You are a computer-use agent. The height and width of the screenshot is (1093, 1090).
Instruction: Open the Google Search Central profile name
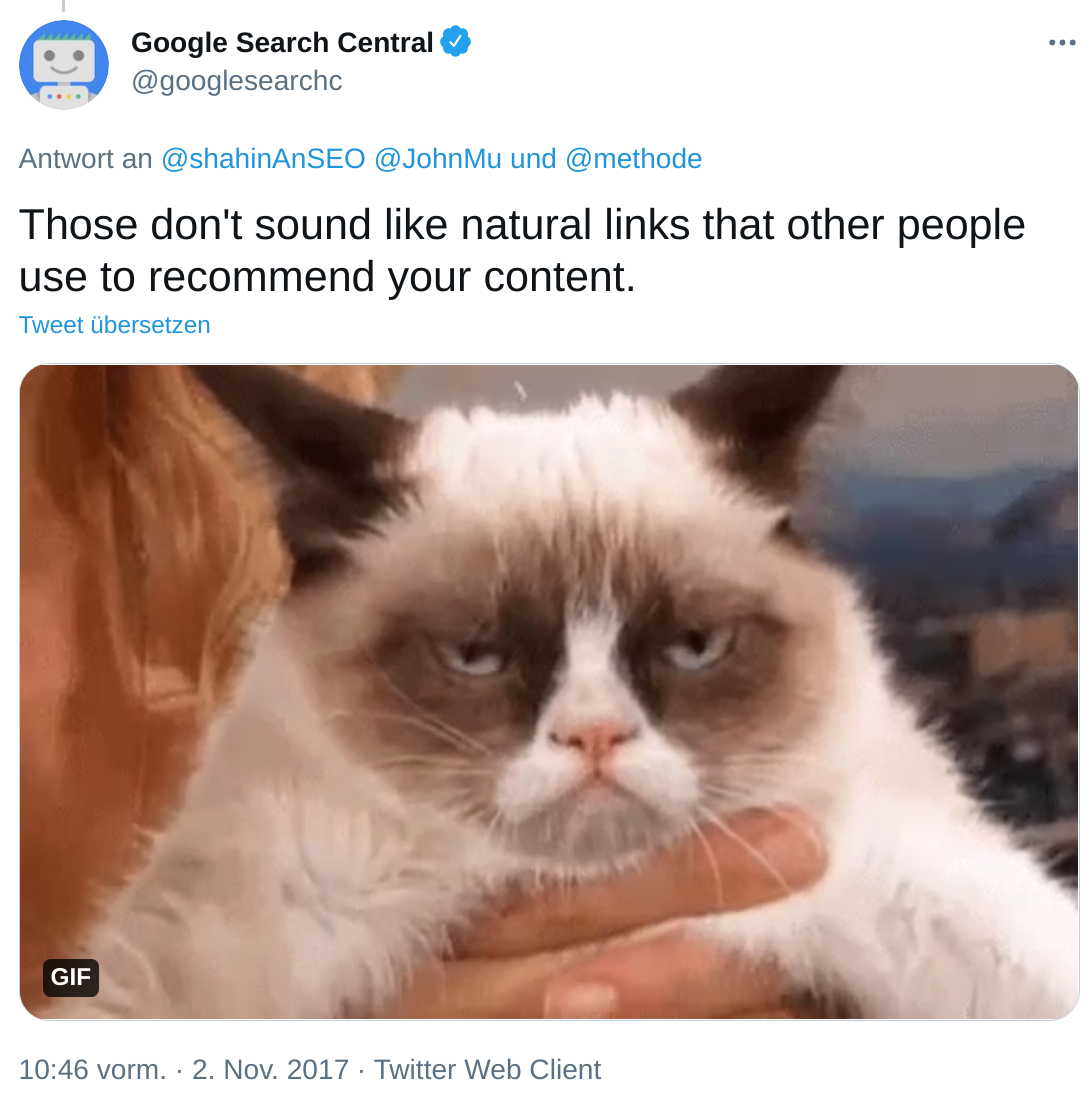coord(282,43)
